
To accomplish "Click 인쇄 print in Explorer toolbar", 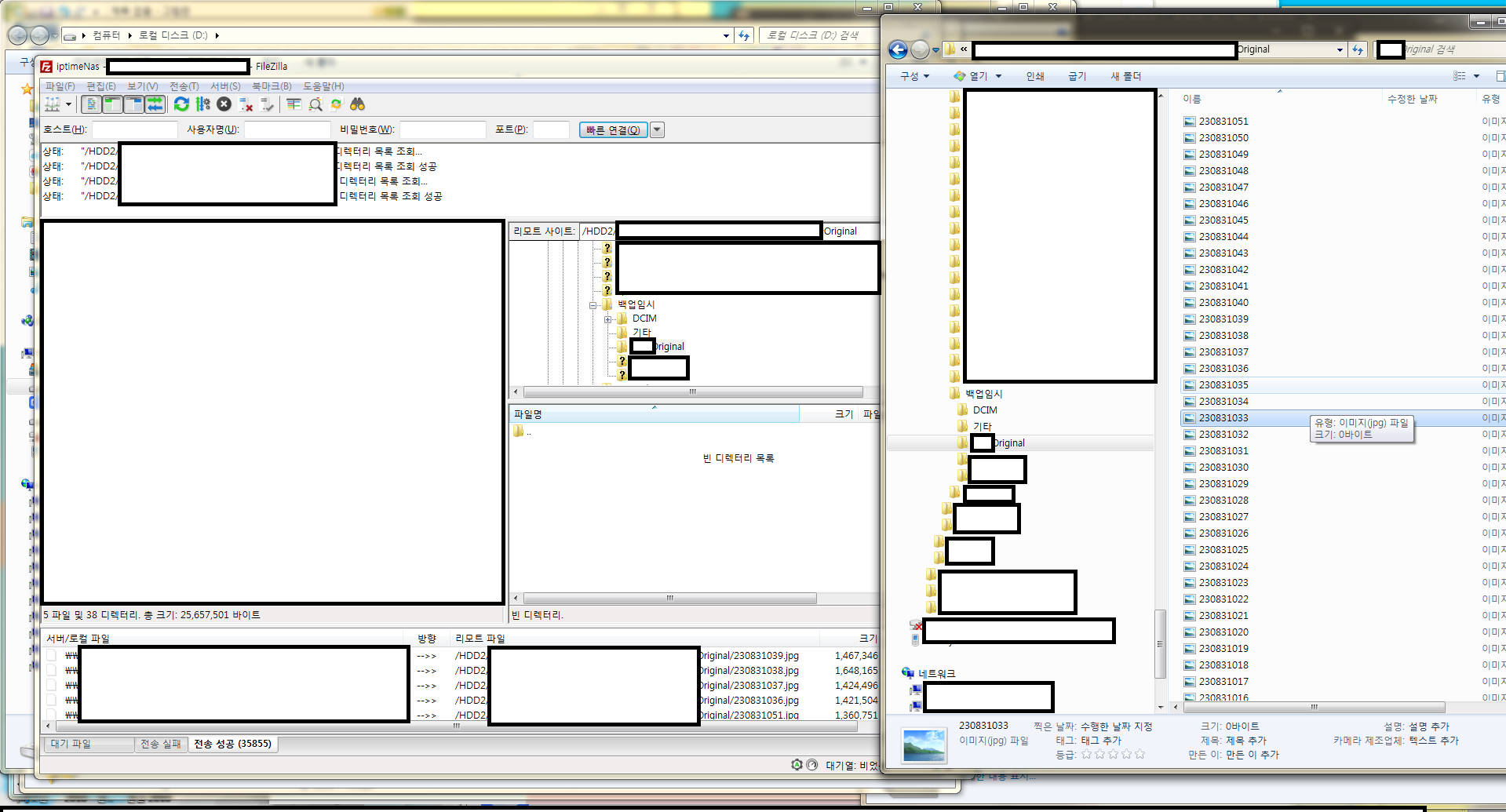I will click(1035, 76).
